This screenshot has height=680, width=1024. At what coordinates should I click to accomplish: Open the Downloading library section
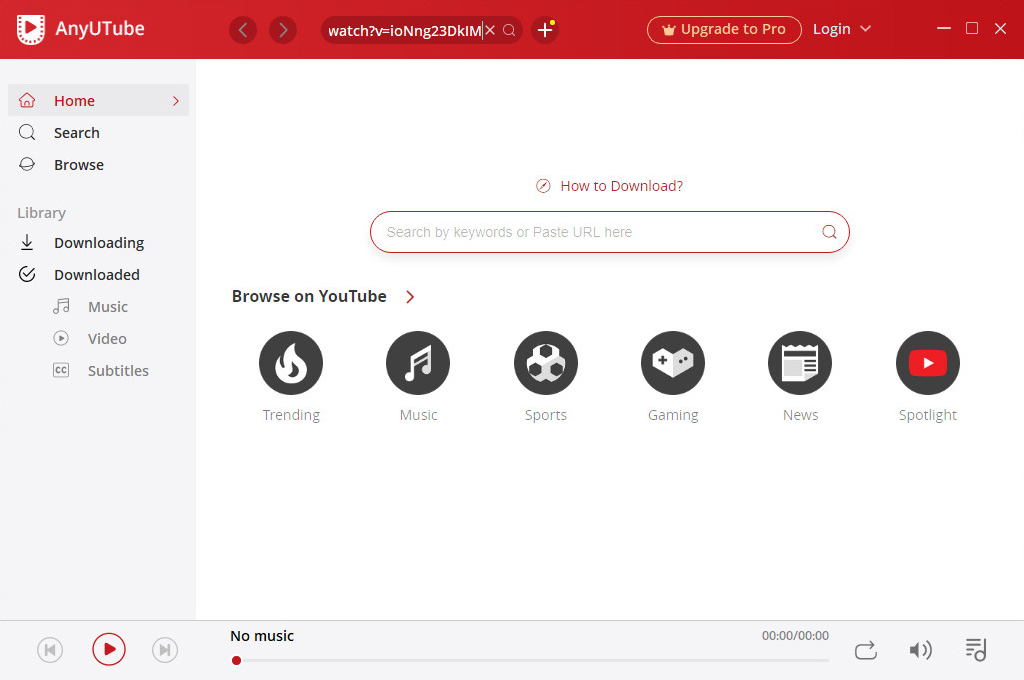point(98,243)
